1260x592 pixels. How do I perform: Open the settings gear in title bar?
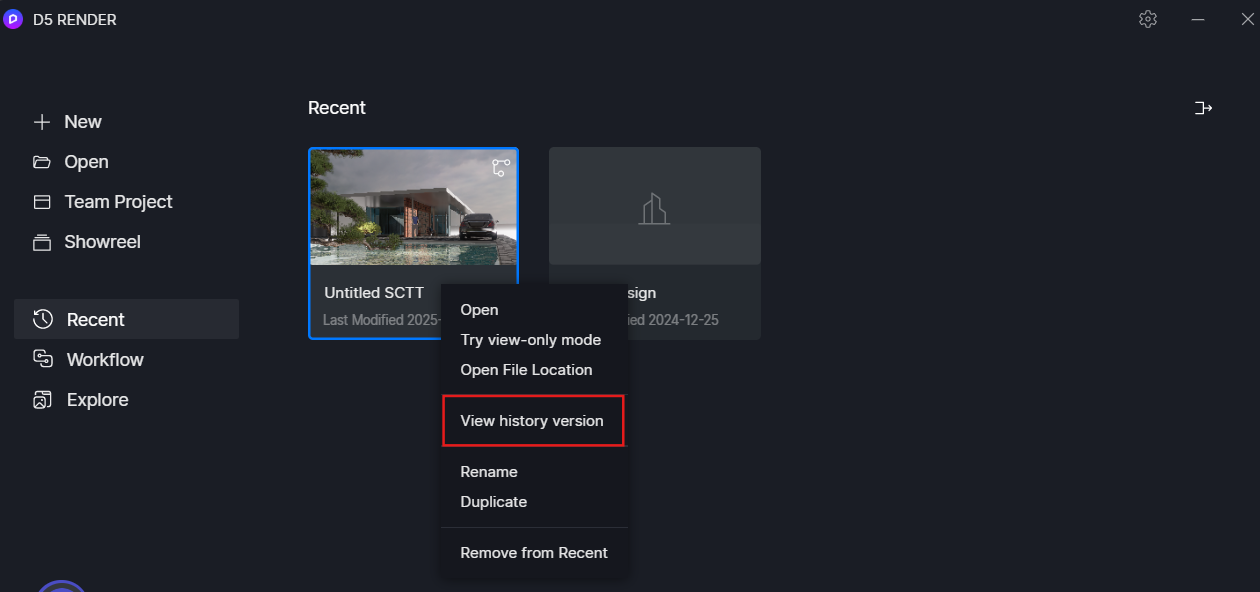1148,19
